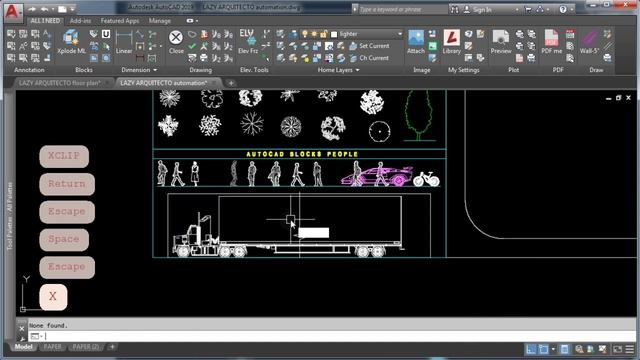Click the red PDF page icon in Plot panel
Image resolution: width=640 pixels, height=360 pixels.
(x=519, y=58)
